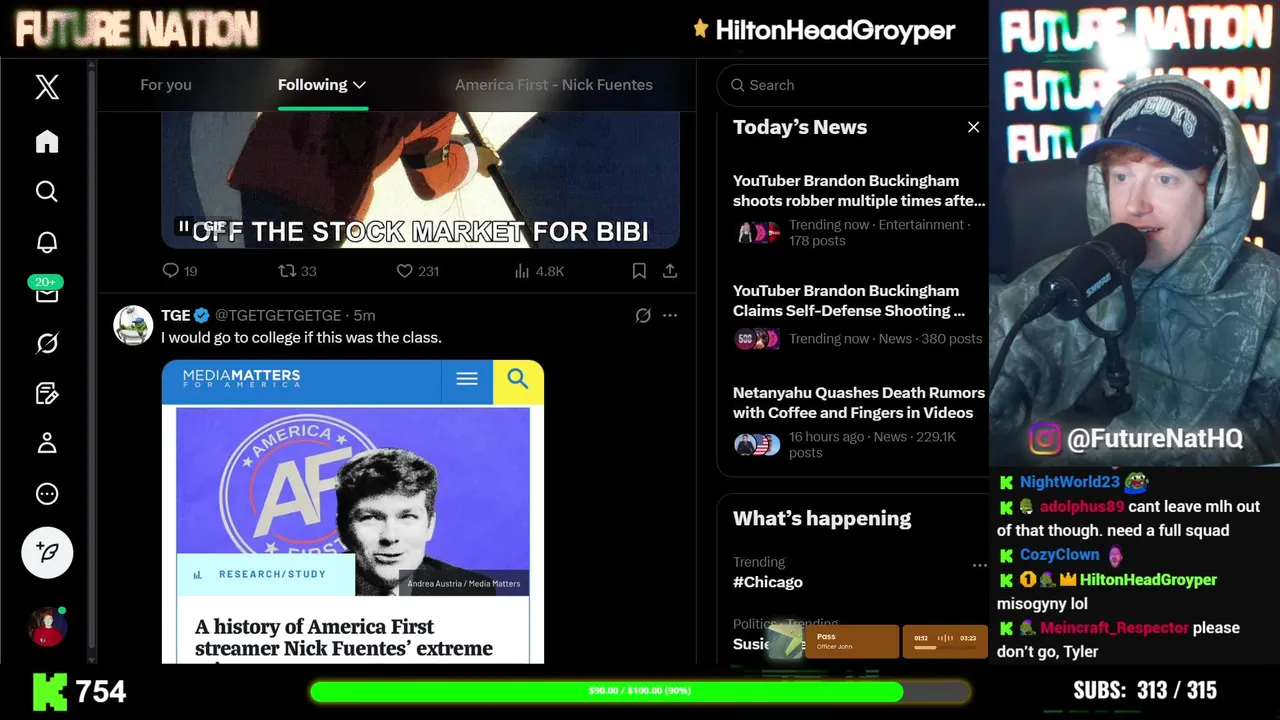Screen dimensions: 1280x720
Task: Click the HiltonHeadGroyper star banner
Action: (825, 30)
